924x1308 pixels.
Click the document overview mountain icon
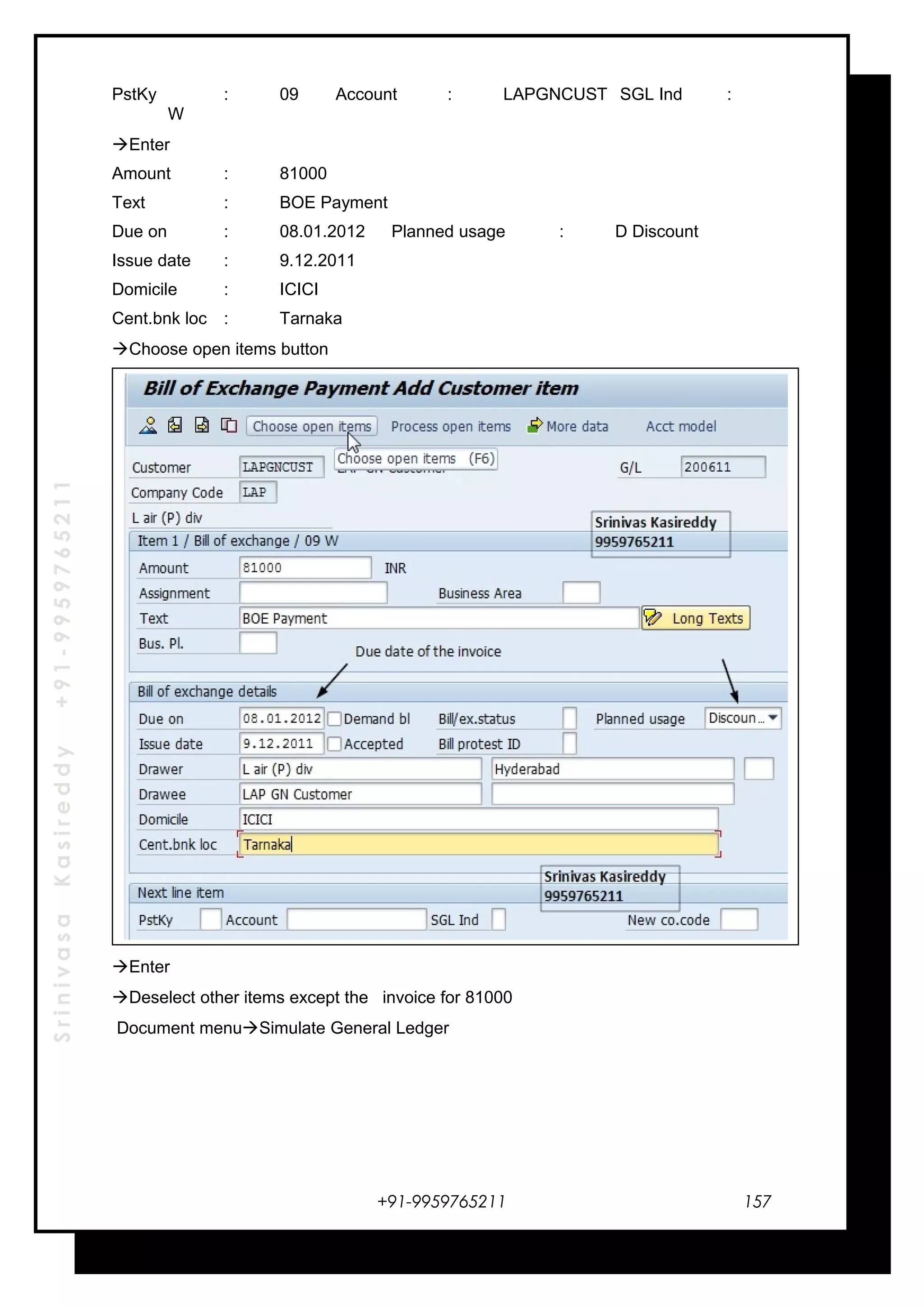coord(148,426)
